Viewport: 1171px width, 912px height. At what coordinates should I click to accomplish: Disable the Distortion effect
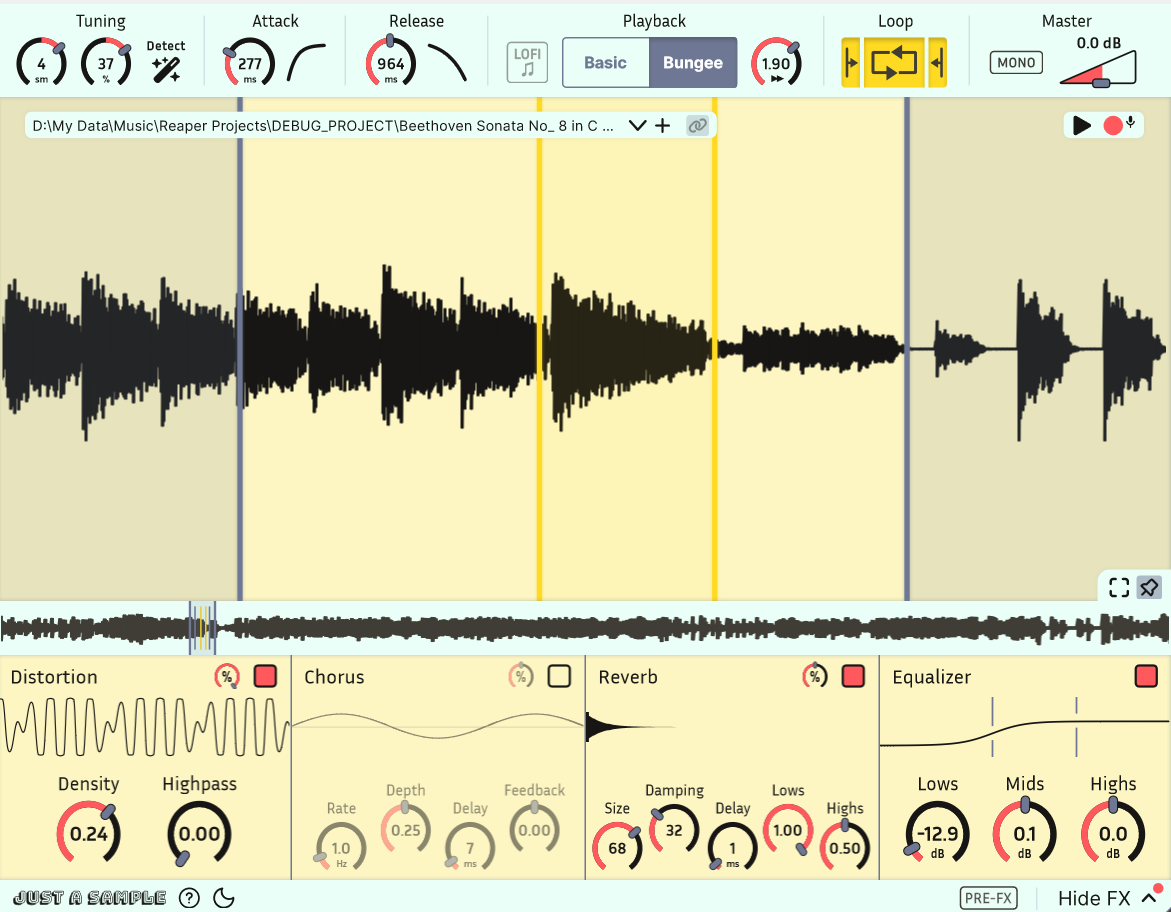point(265,677)
